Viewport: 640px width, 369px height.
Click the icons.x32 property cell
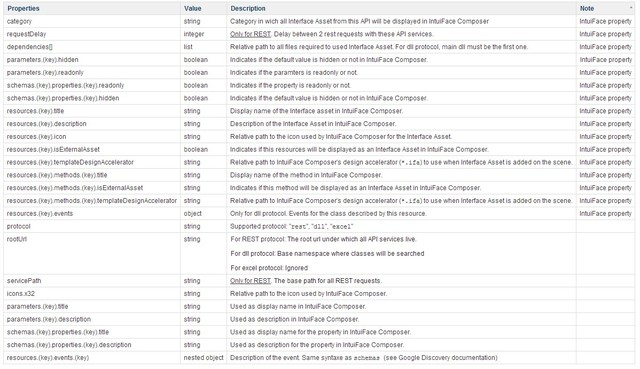pyautogui.click(x=92, y=294)
